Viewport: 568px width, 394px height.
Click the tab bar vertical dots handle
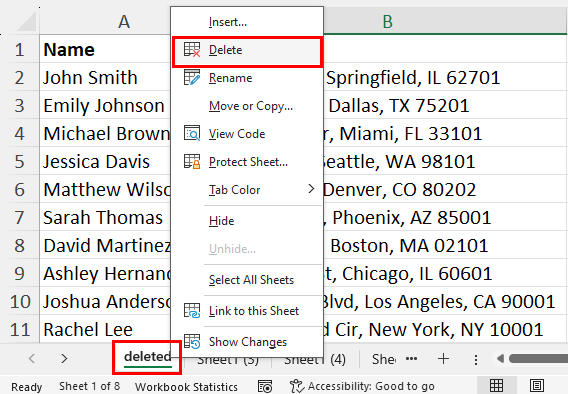click(x=476, y=360)
